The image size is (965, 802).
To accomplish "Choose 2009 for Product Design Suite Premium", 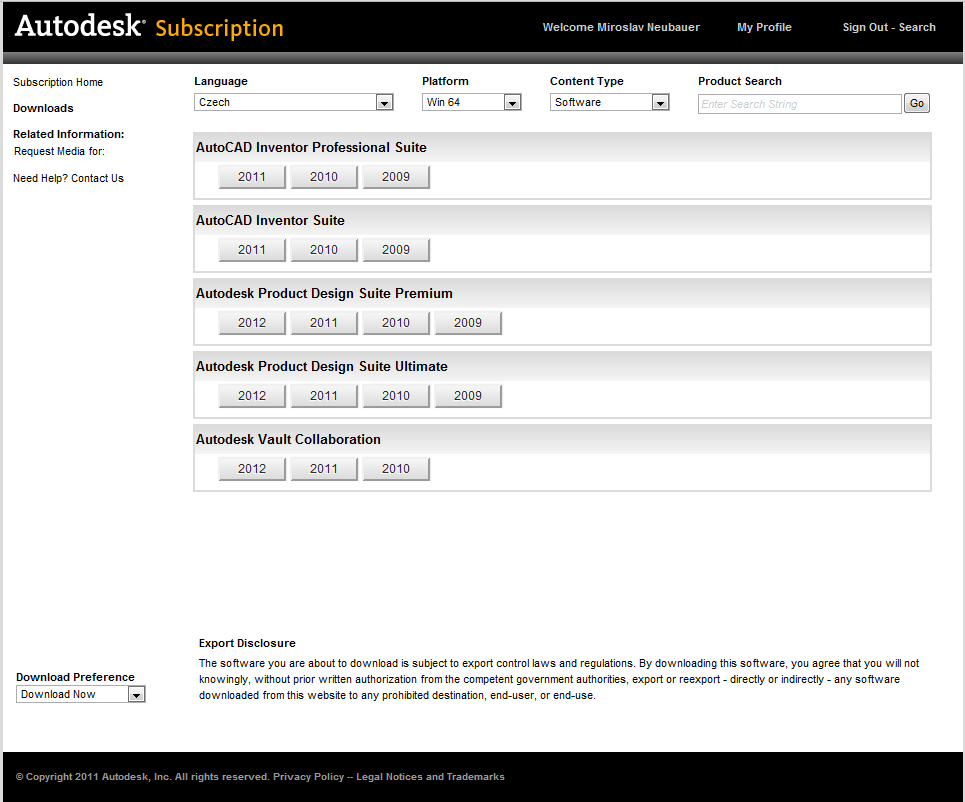I will point(468,323).
